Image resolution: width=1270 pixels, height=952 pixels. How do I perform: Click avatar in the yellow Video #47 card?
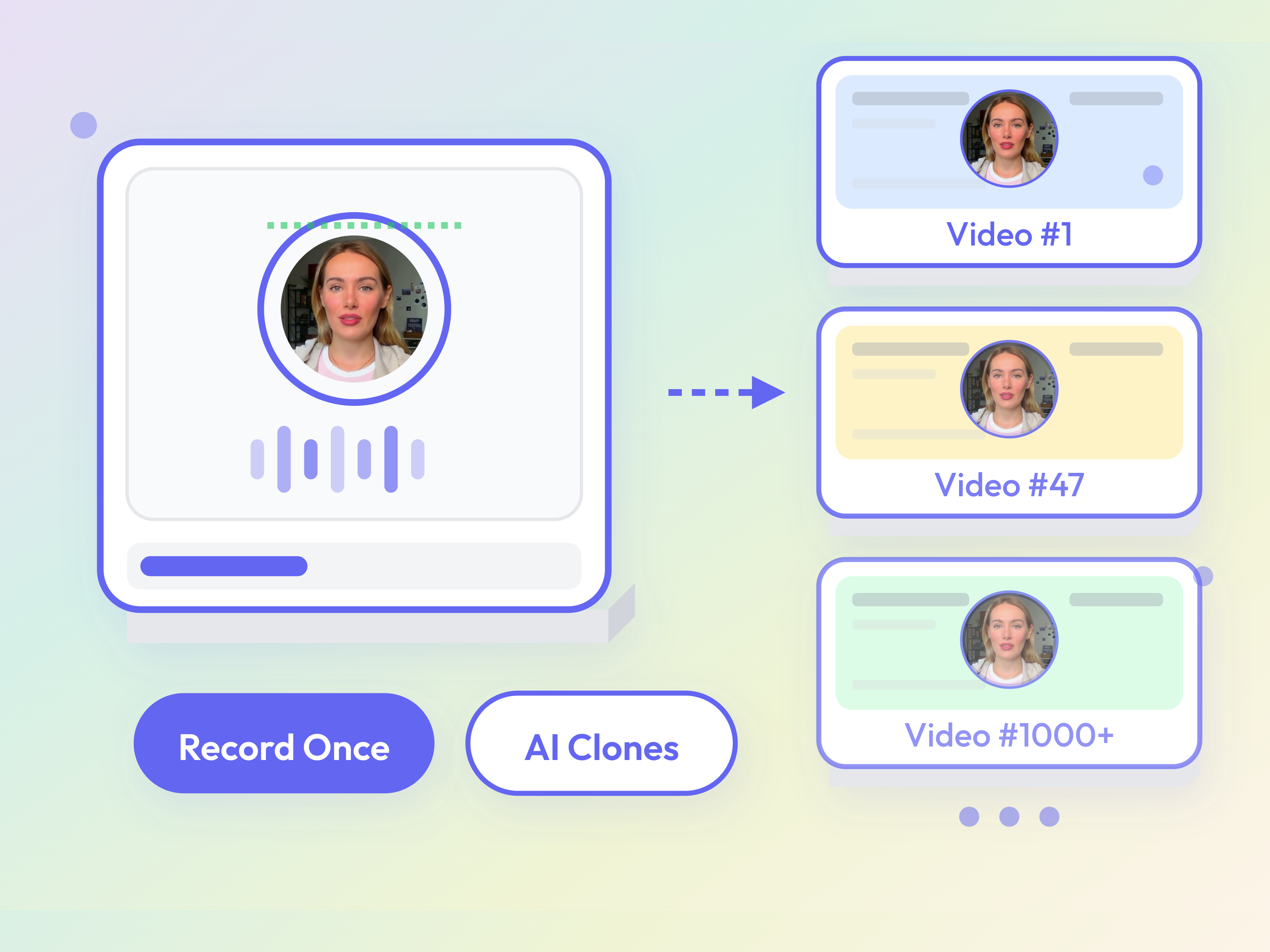pos(1009,389)
